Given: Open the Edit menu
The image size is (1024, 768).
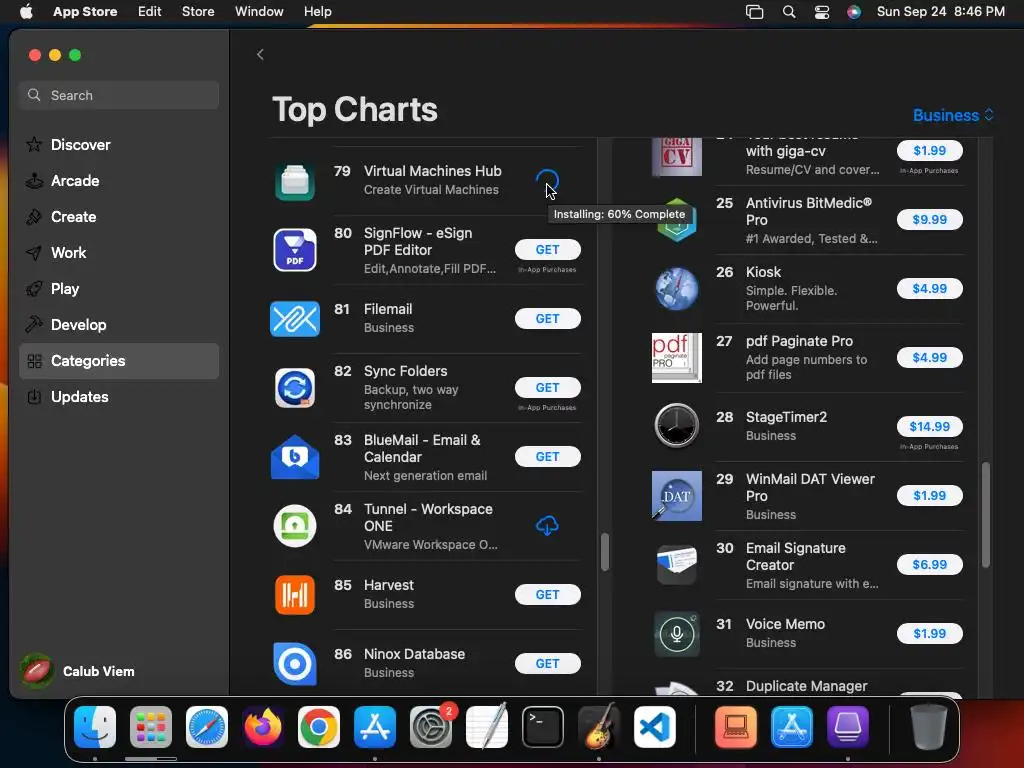Looking at the screenshot, I should (x=150, y=12).
